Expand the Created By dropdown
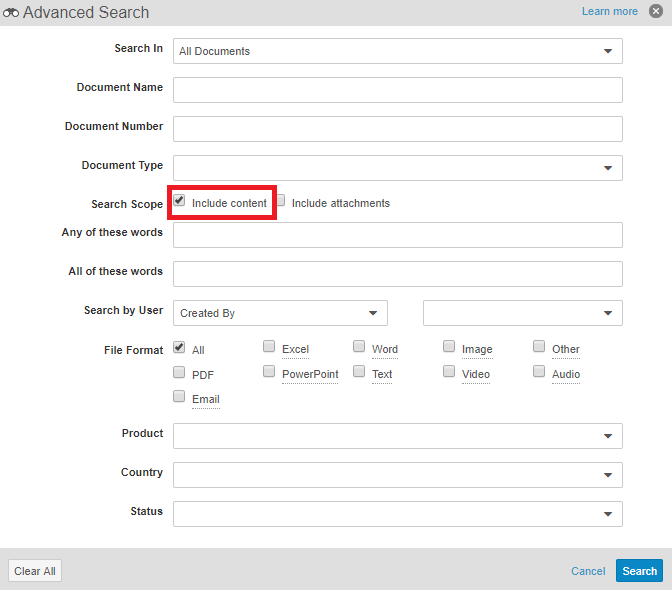 point(280,313)
